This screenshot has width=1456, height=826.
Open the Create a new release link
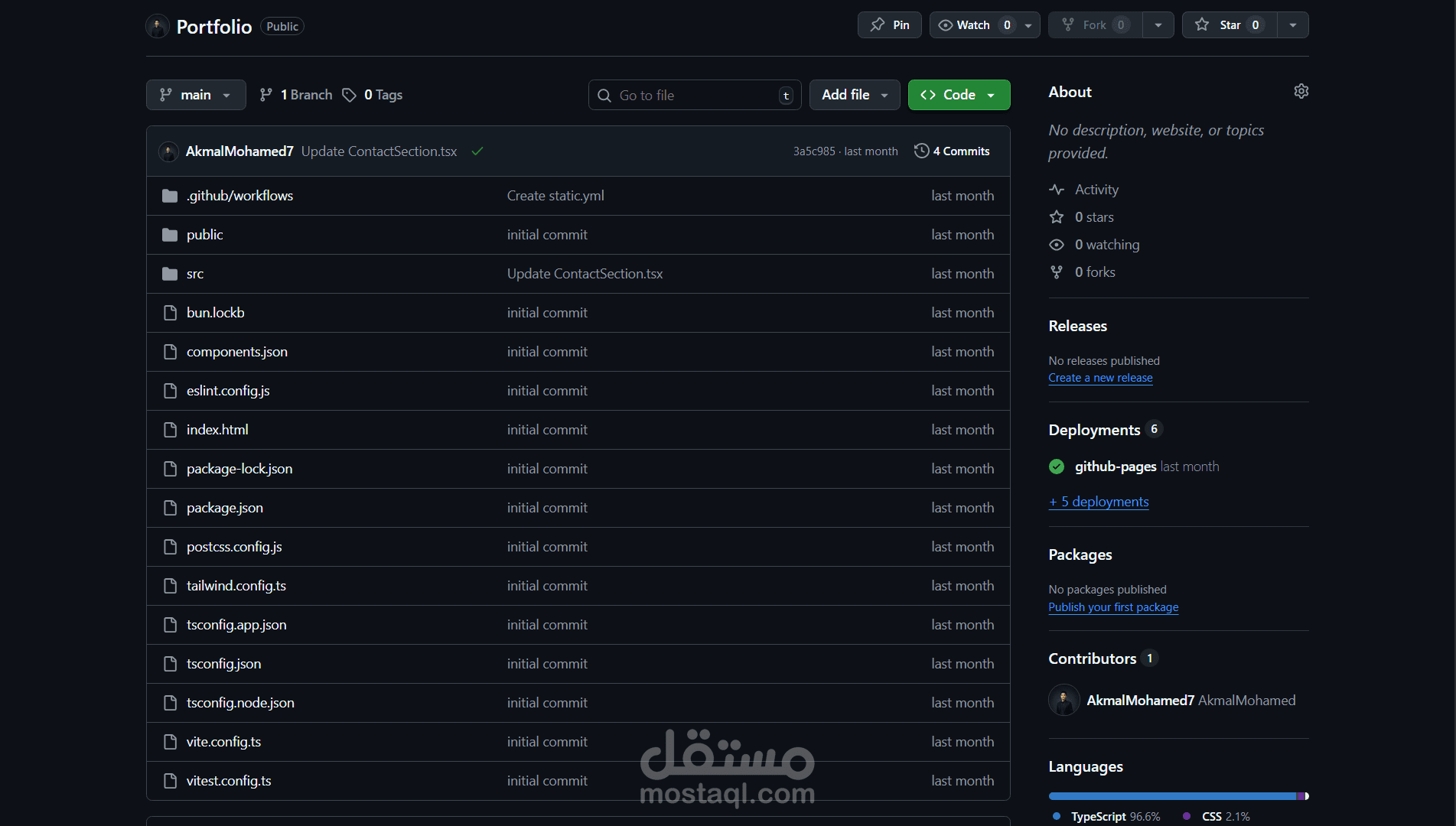click(x=1100, y=378)
